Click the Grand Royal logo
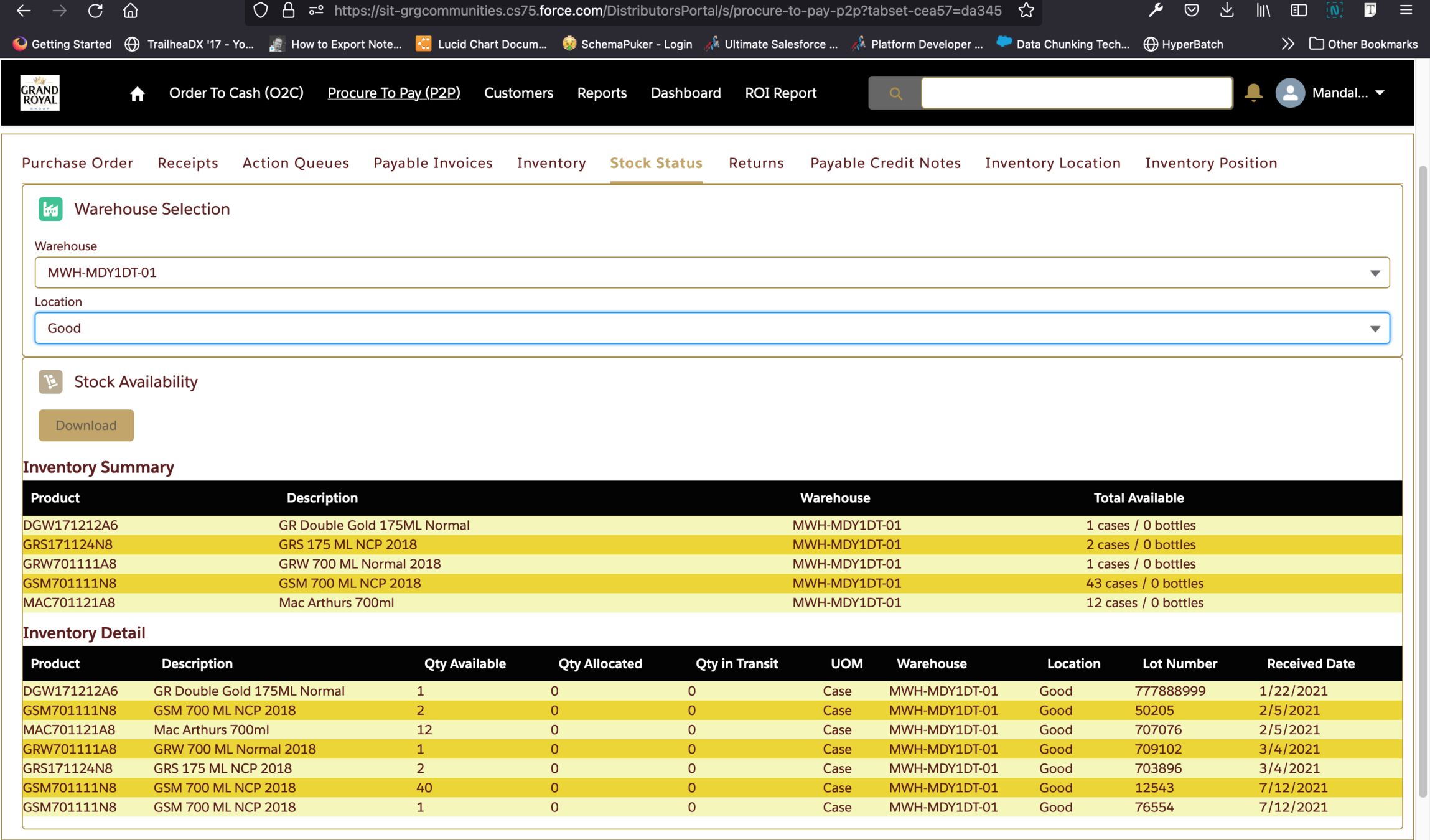 click(x=40, y=93)
